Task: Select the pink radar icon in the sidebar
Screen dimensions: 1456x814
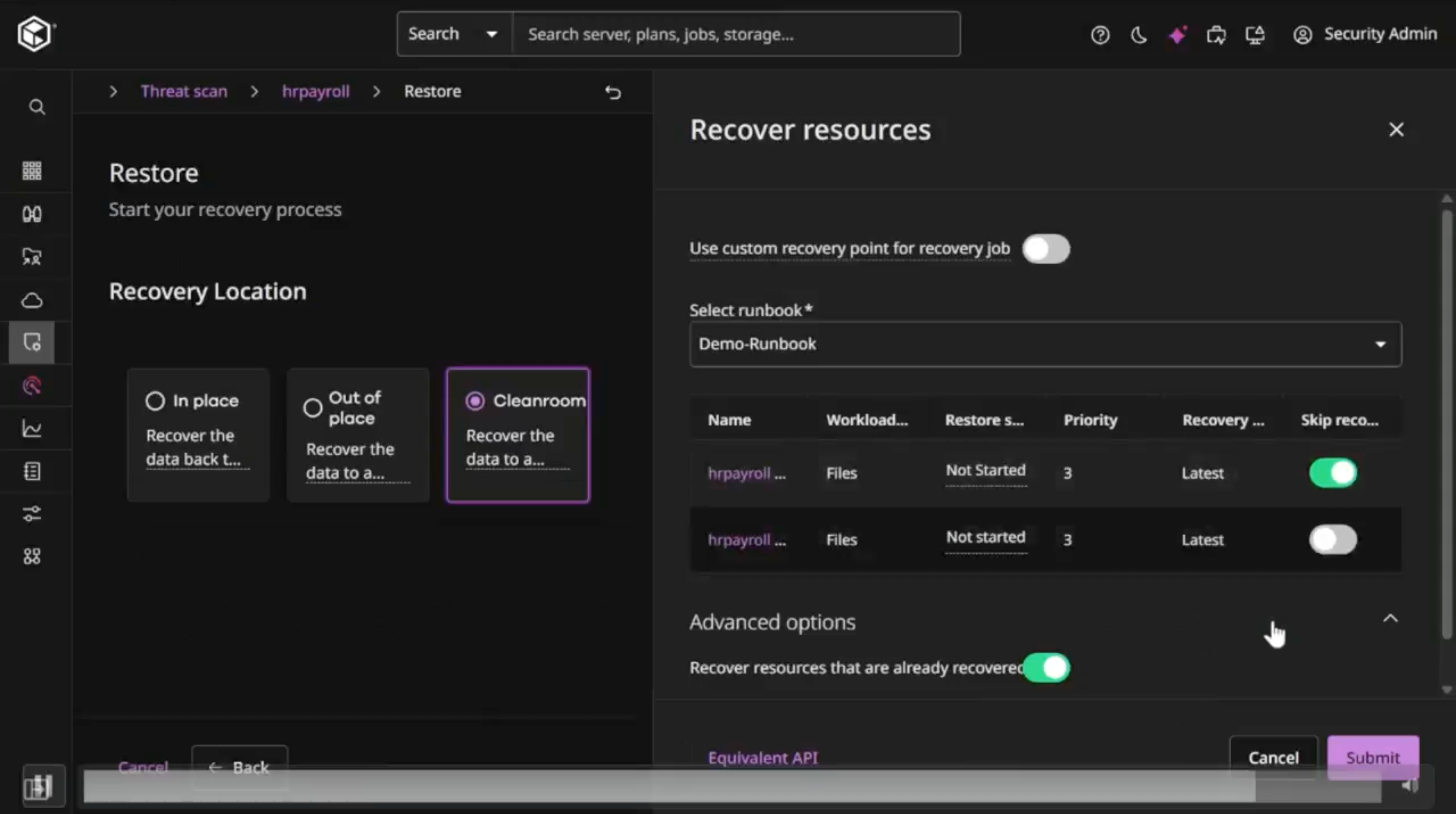Action: pos(32,385)
